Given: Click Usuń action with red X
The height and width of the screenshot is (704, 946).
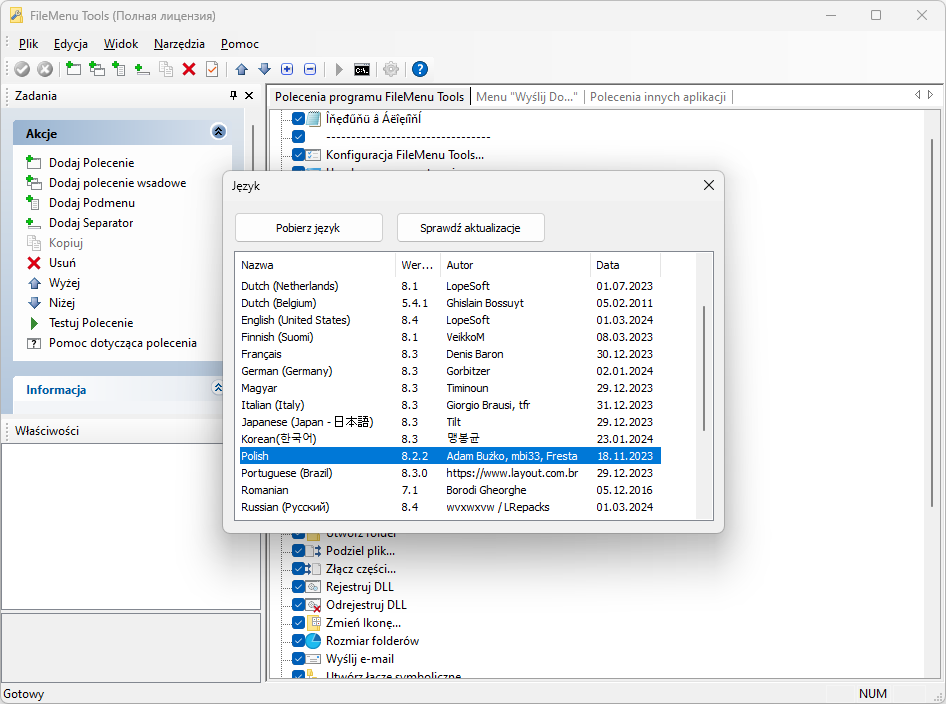Looking at the screenshot, I should (51, 262).
